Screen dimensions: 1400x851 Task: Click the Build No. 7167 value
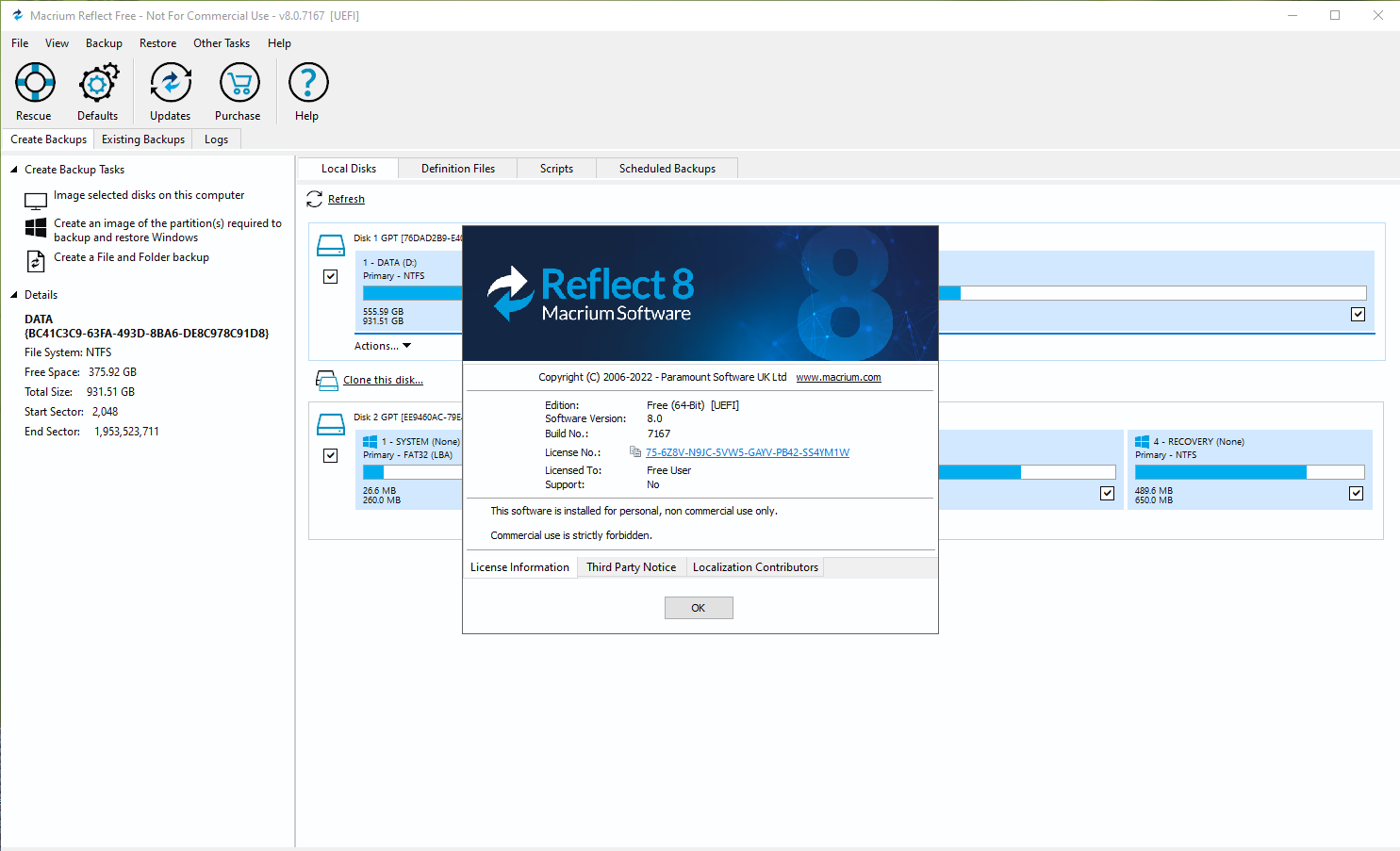(x=659, y=434)
